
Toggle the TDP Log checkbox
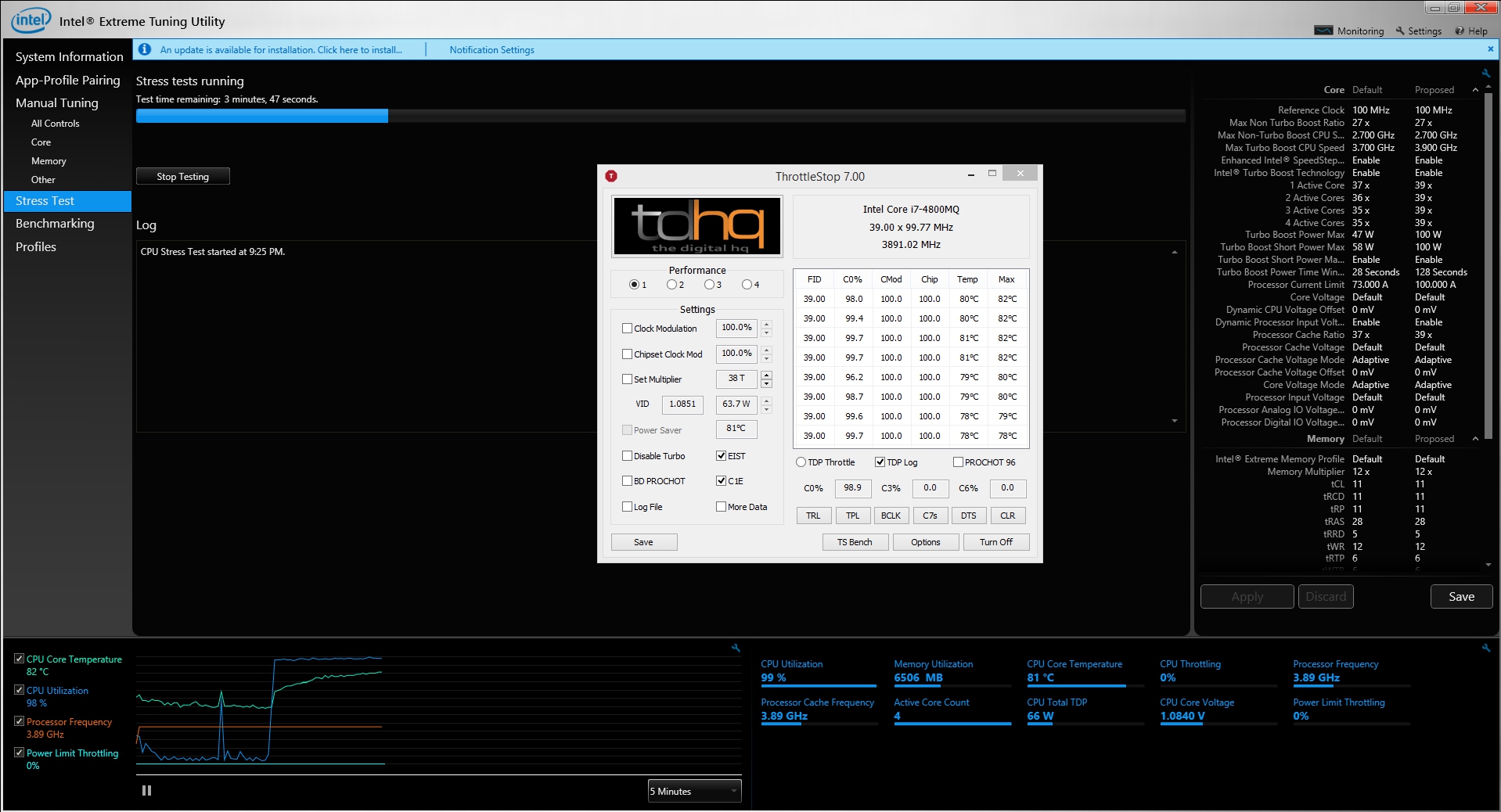click(x=880, y=462)
